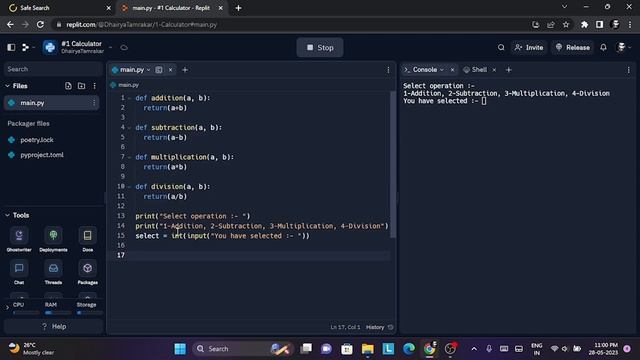
Task: Create a new folder icon
Action: [81, 86]
